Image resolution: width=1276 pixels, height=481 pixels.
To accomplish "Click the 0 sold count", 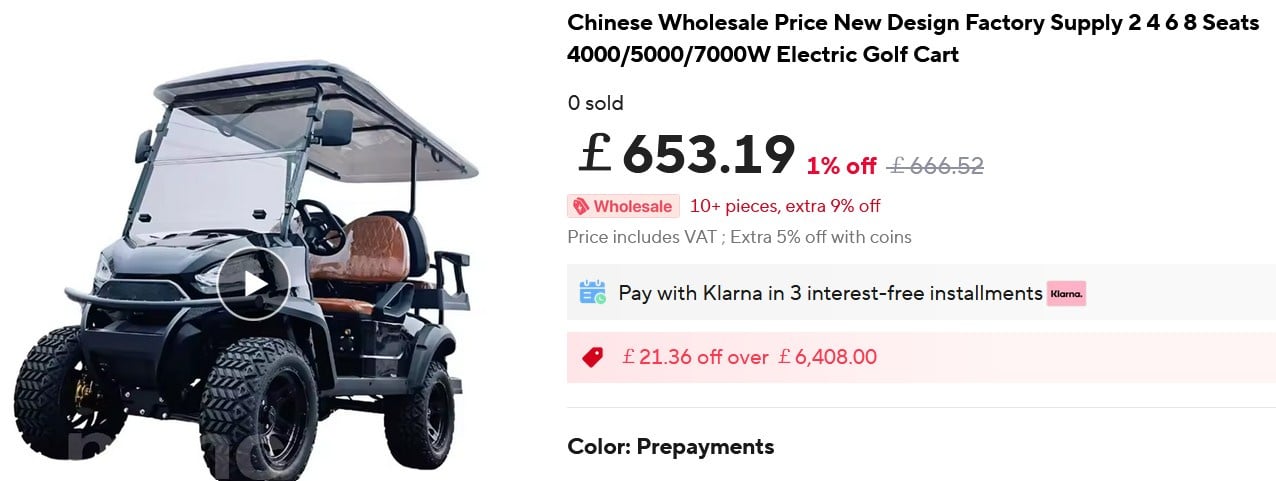I will click(x=595, y=103).
